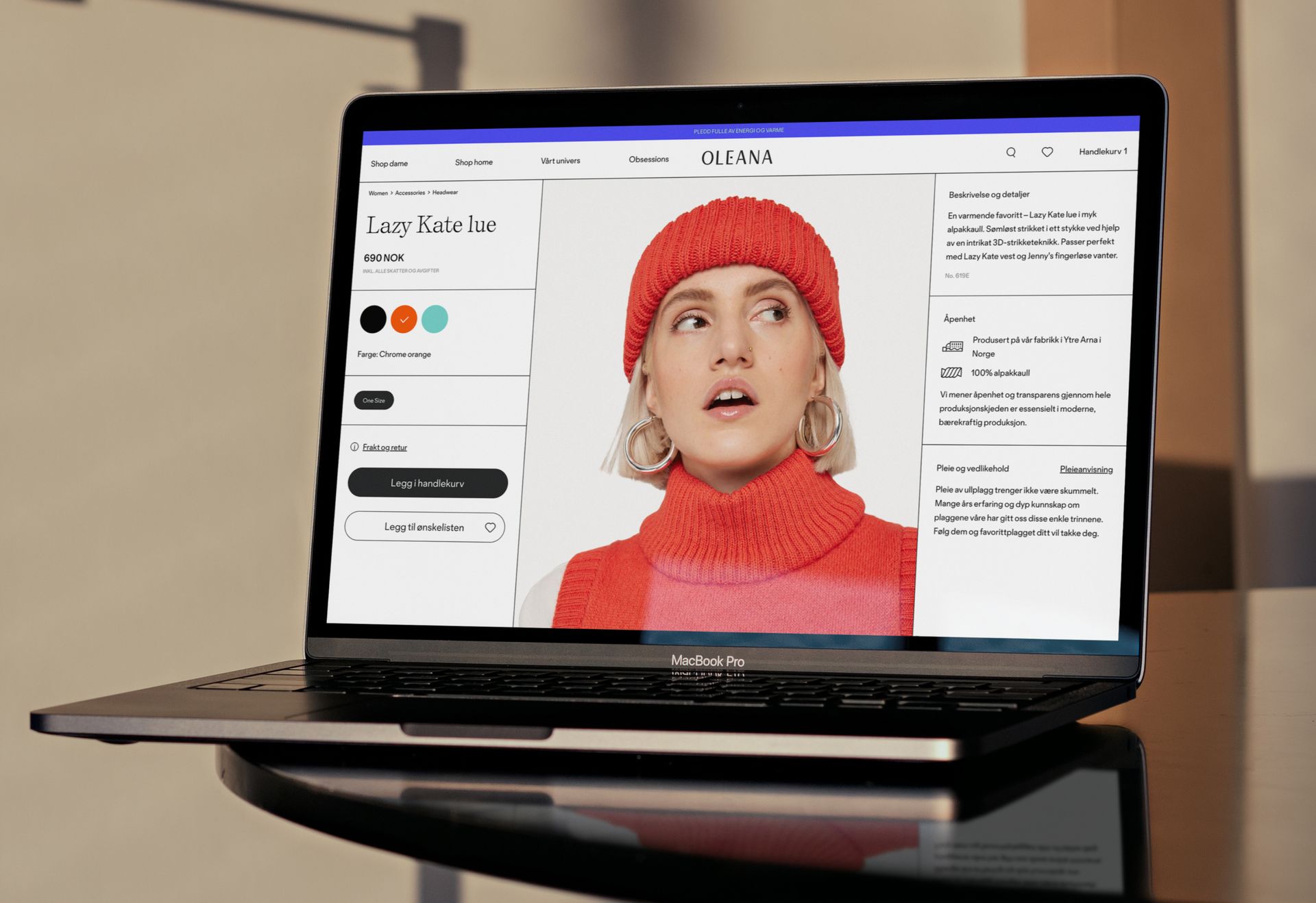The height and width of the screenshot is (903, 1316).
Task: Click the factory icon under Åpenhet
Action: (x=953, y=347)
